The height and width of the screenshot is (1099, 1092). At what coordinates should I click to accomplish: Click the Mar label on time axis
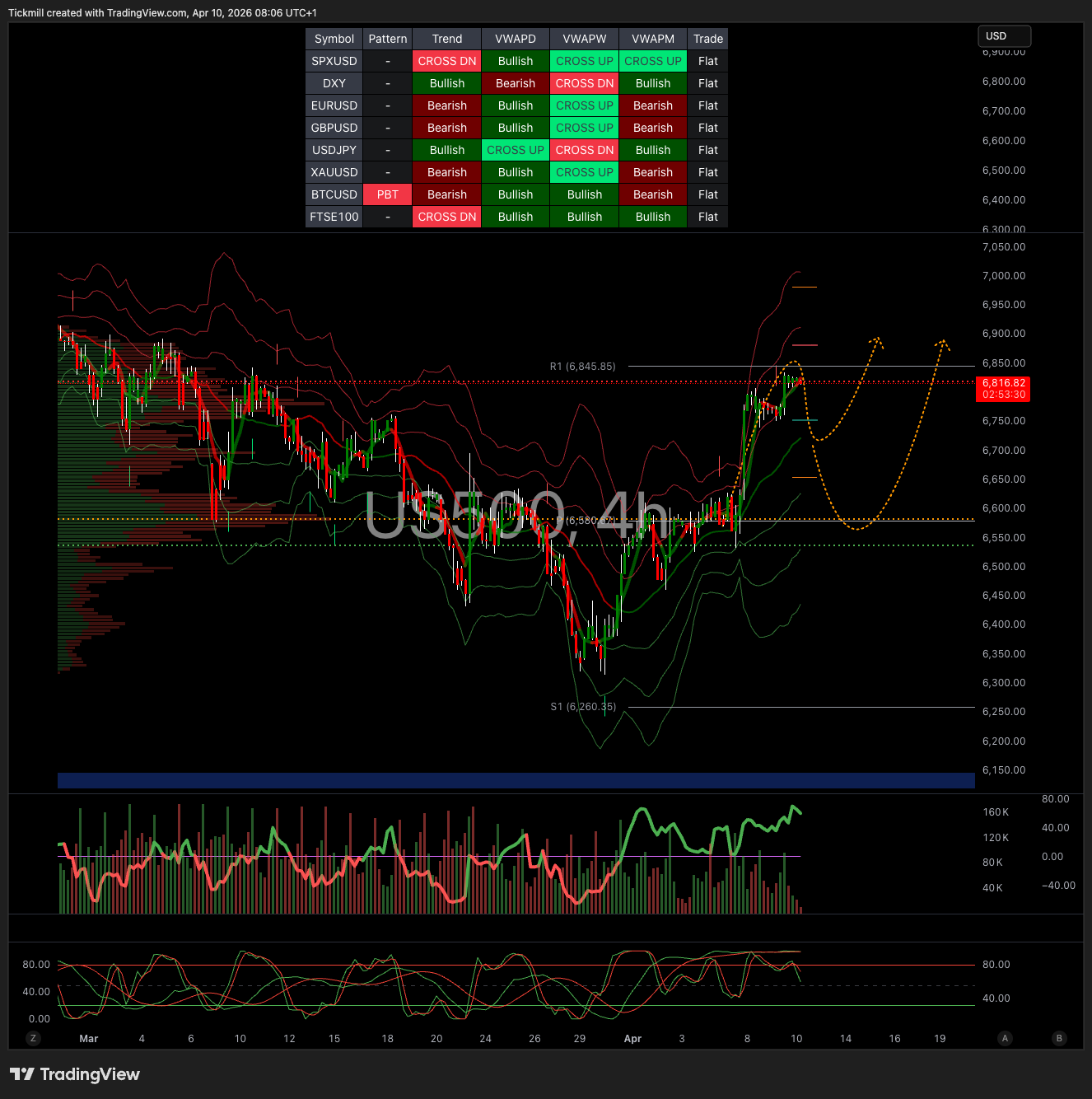coord(88,1039)
